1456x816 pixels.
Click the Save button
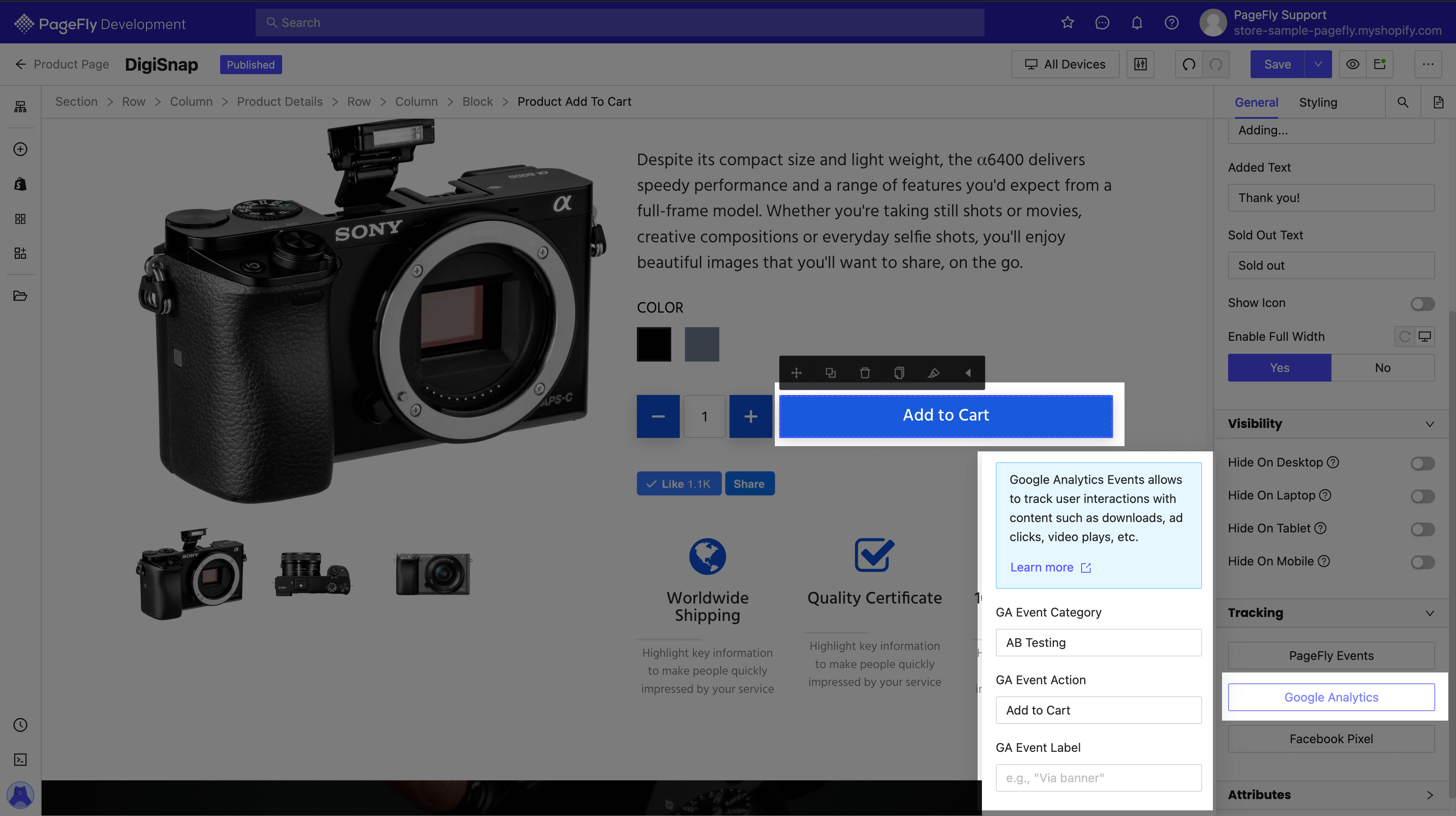click(x=1277, y=65)
